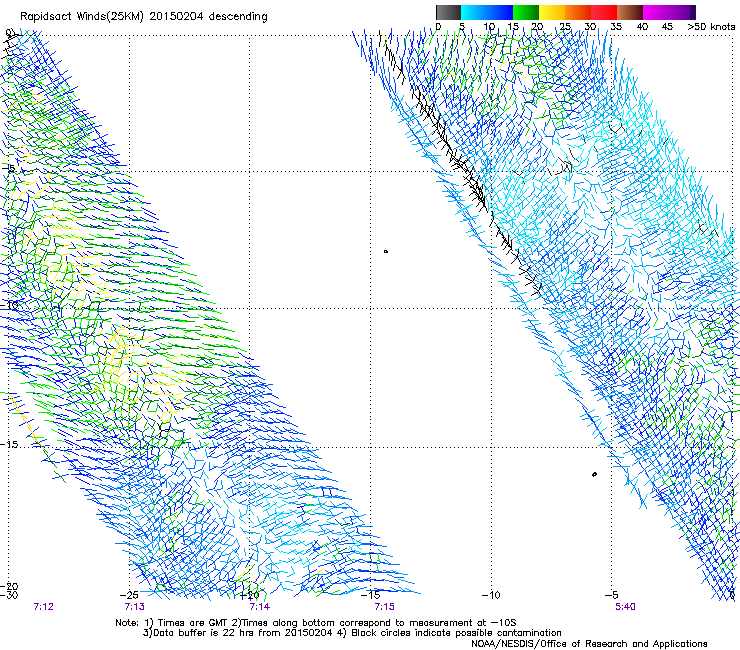Click the green 15-20 knots legend swatch
This screenshot has height=650, width=740.
coord(526,12)
